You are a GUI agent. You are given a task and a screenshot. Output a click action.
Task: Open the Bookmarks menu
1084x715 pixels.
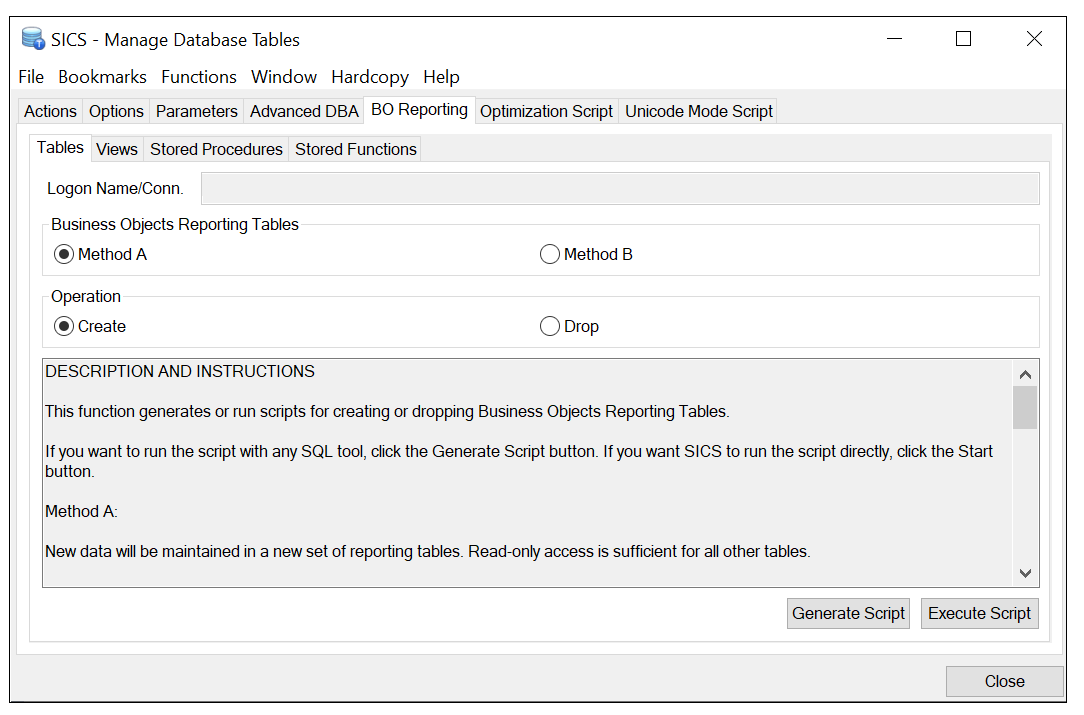pyautogui.click(x=102, y=77)
